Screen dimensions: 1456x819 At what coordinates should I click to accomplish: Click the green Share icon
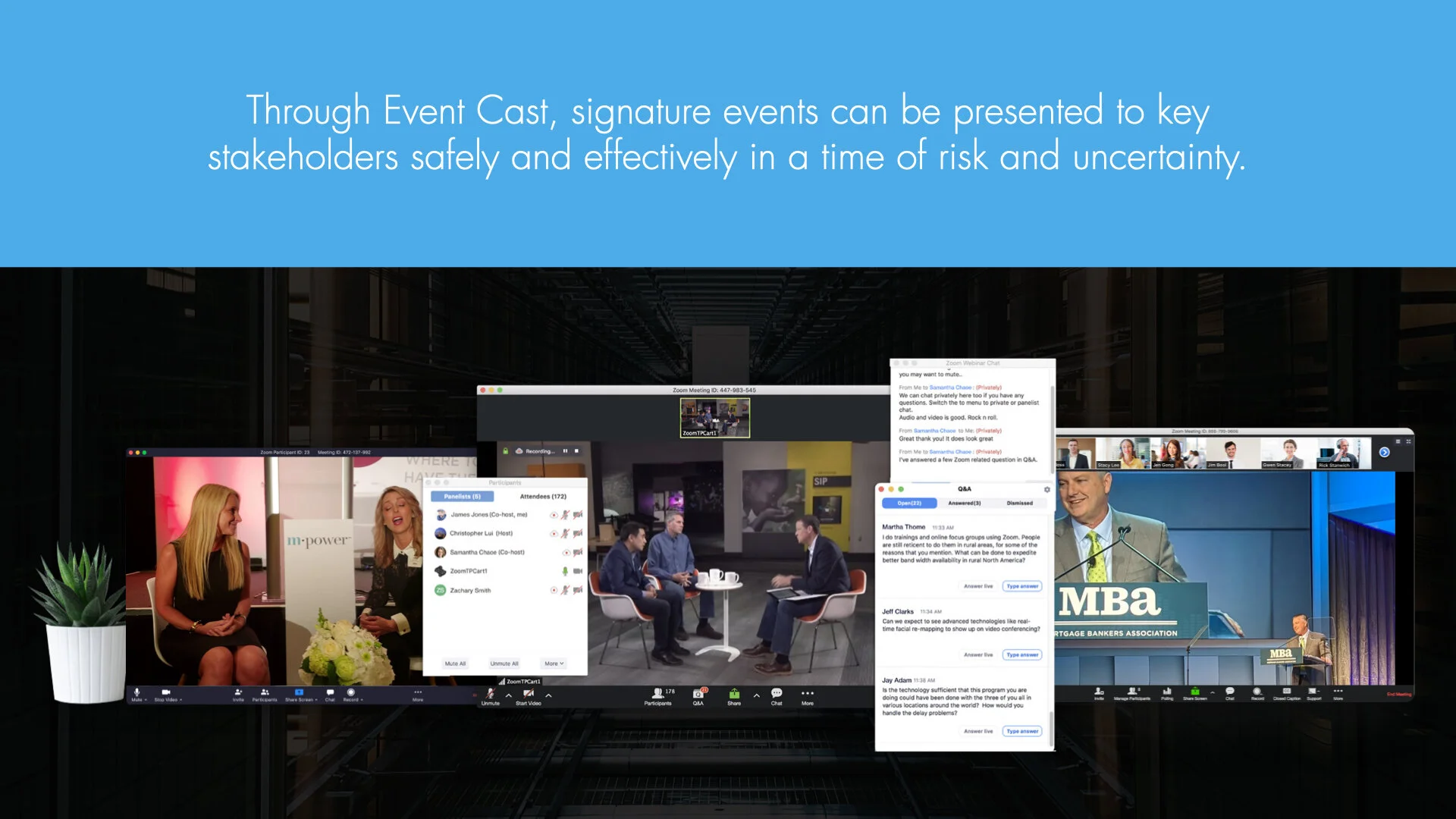click(x=734, y=695)
